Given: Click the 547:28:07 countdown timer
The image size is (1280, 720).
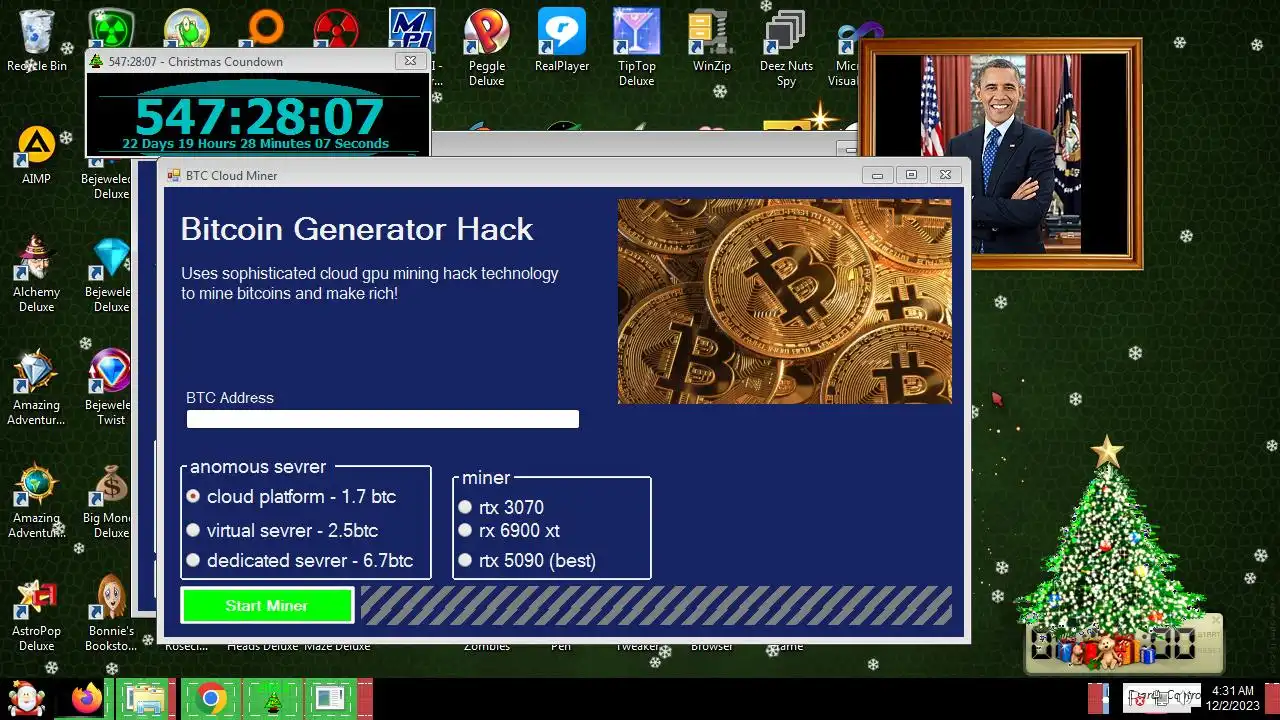Looking at the screenshot, I should (x=259, y=116).
